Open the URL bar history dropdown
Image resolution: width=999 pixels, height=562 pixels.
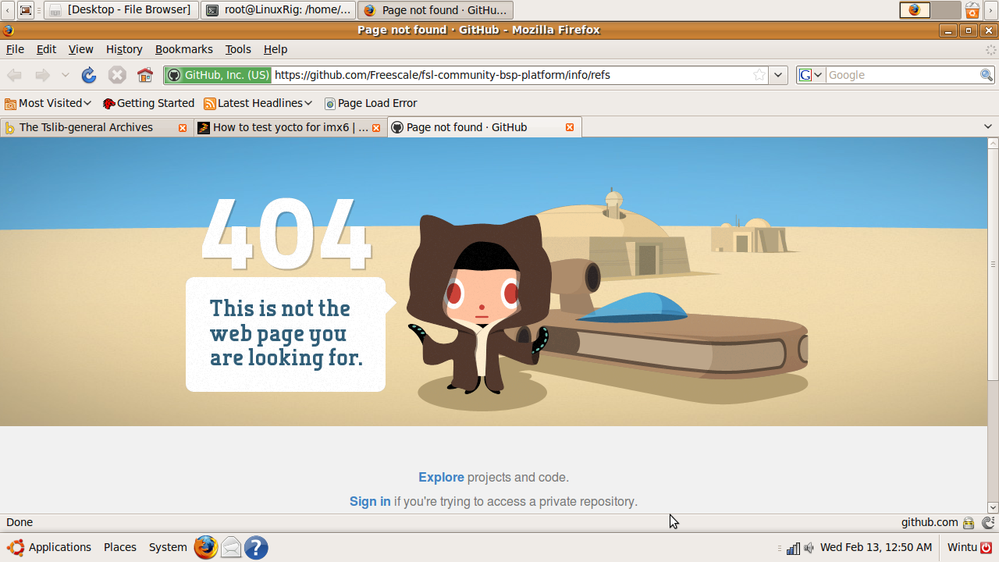pyautogui.click(x=778, y=75)
